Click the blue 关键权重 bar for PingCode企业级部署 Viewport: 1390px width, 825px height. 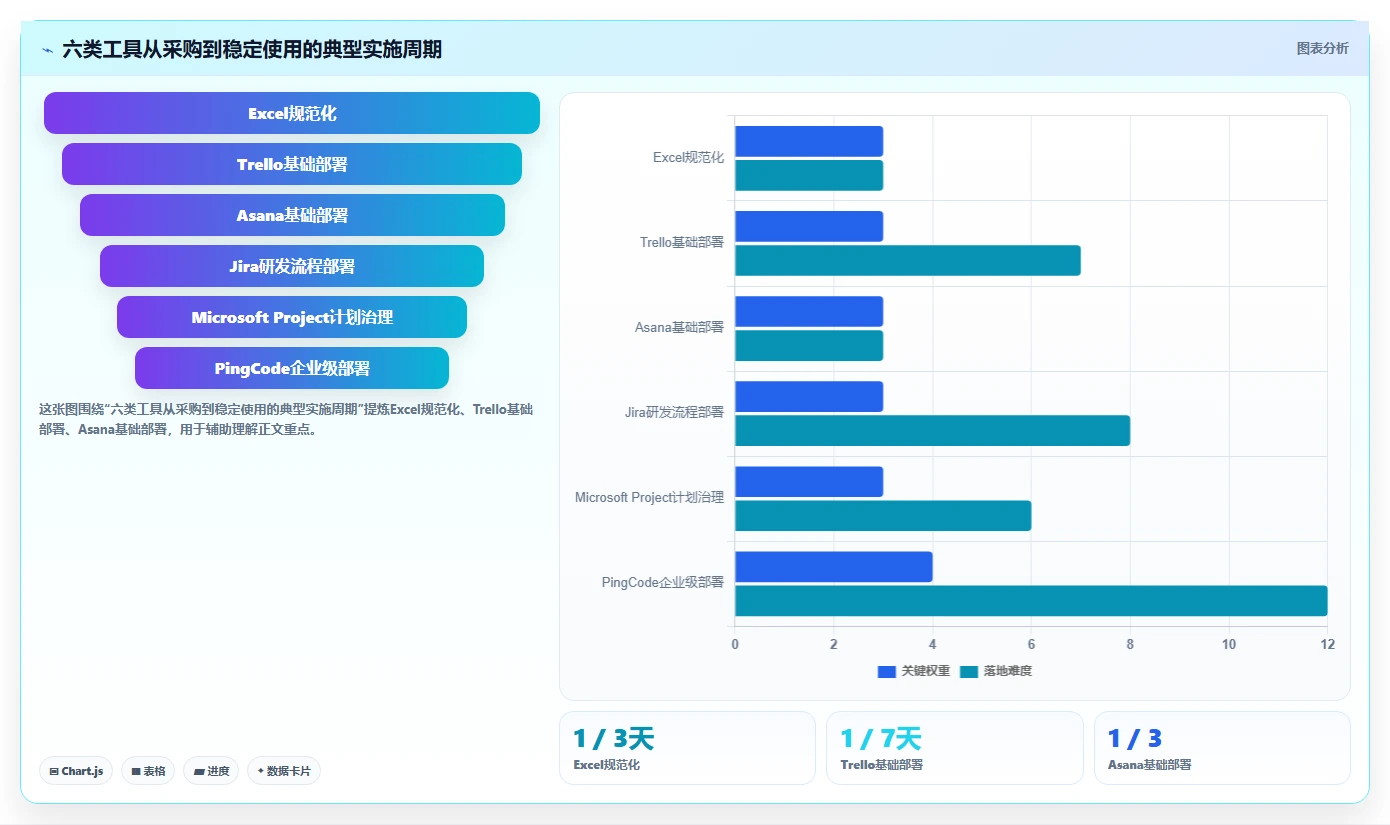pyautogui.click(x=834, y=566)
